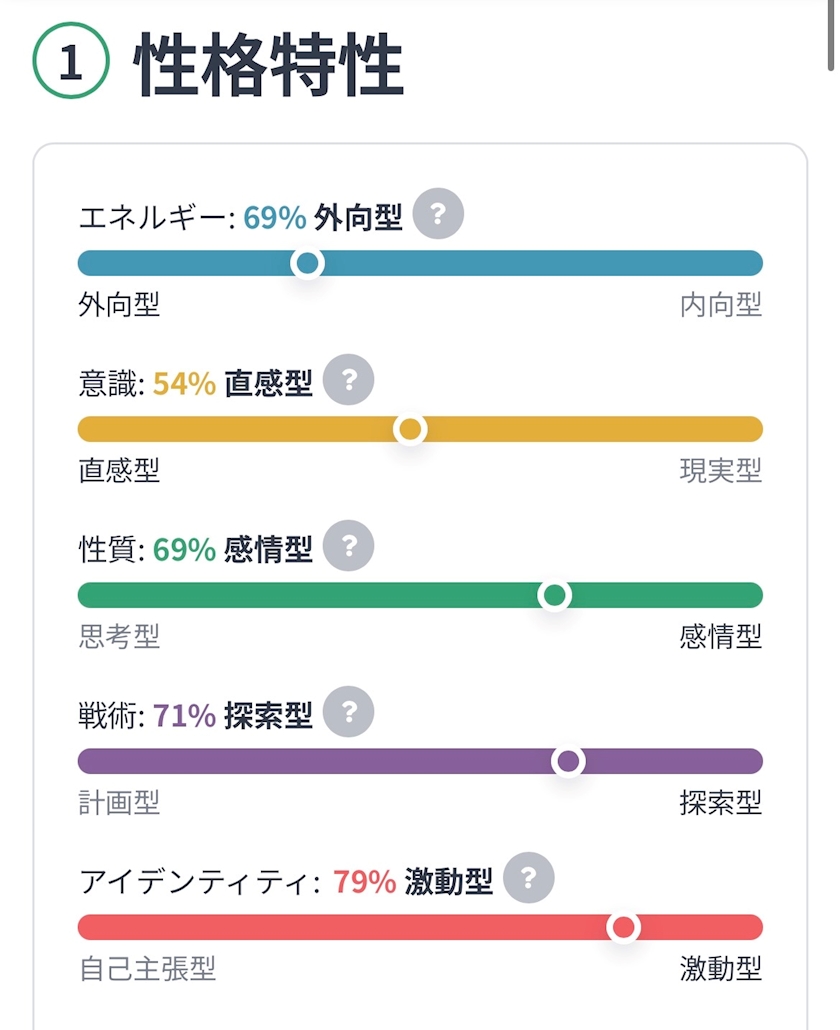Click the 現実型 label under the yellow bar
The width and height of the screenshot is (840, 1030).
[x=720, y=471]
